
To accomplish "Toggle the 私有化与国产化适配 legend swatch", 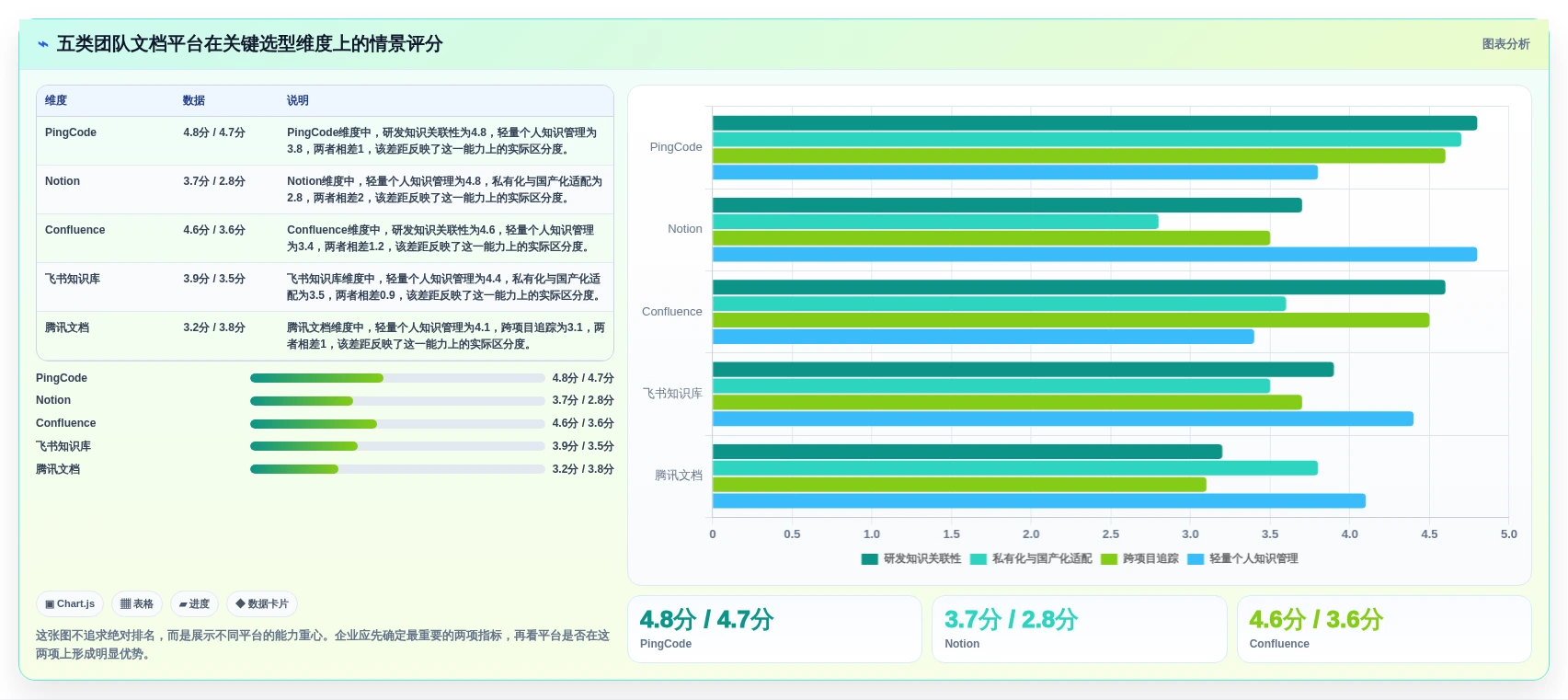I will (x=979, y=559).
